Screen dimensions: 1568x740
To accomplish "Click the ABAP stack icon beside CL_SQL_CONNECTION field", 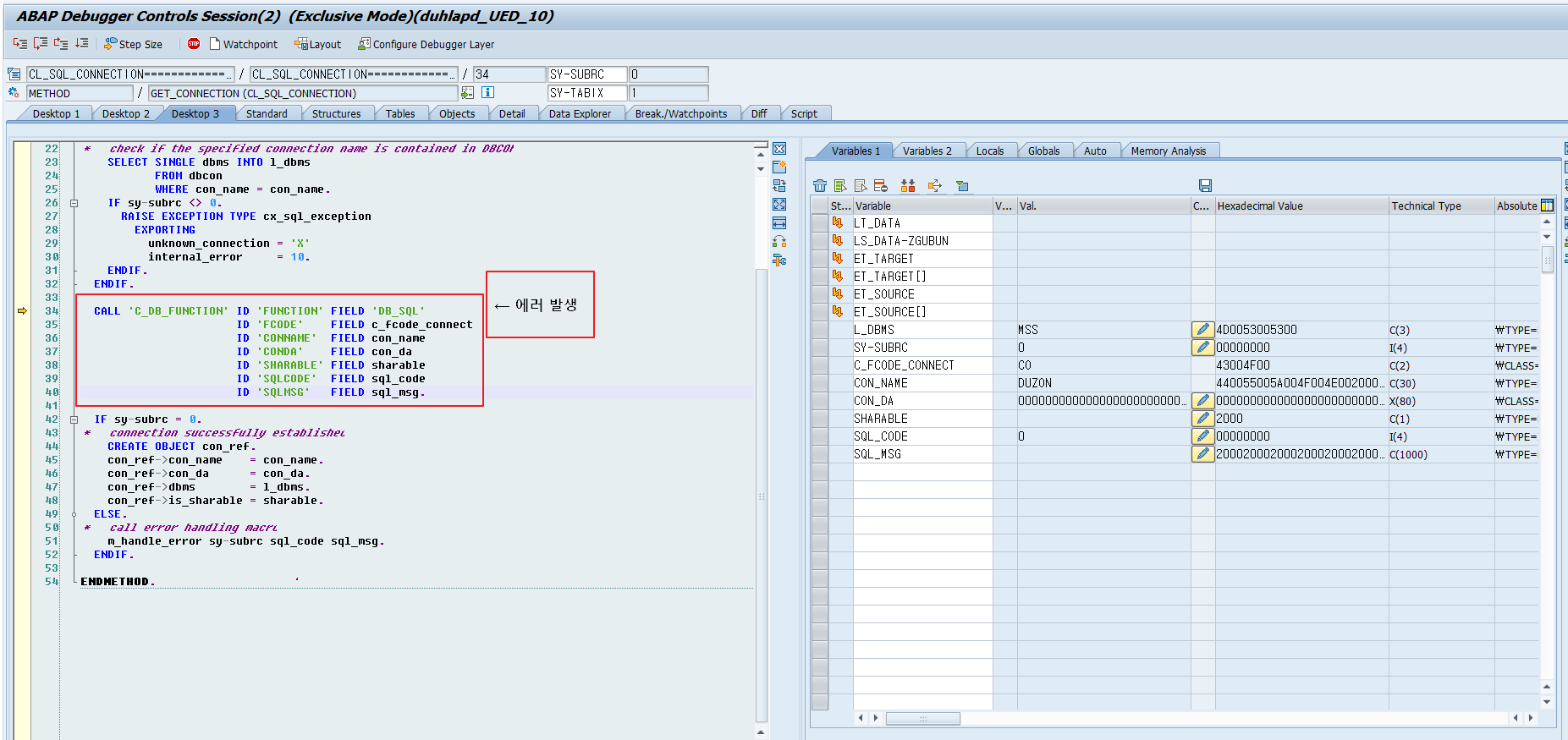I will 14,74.
